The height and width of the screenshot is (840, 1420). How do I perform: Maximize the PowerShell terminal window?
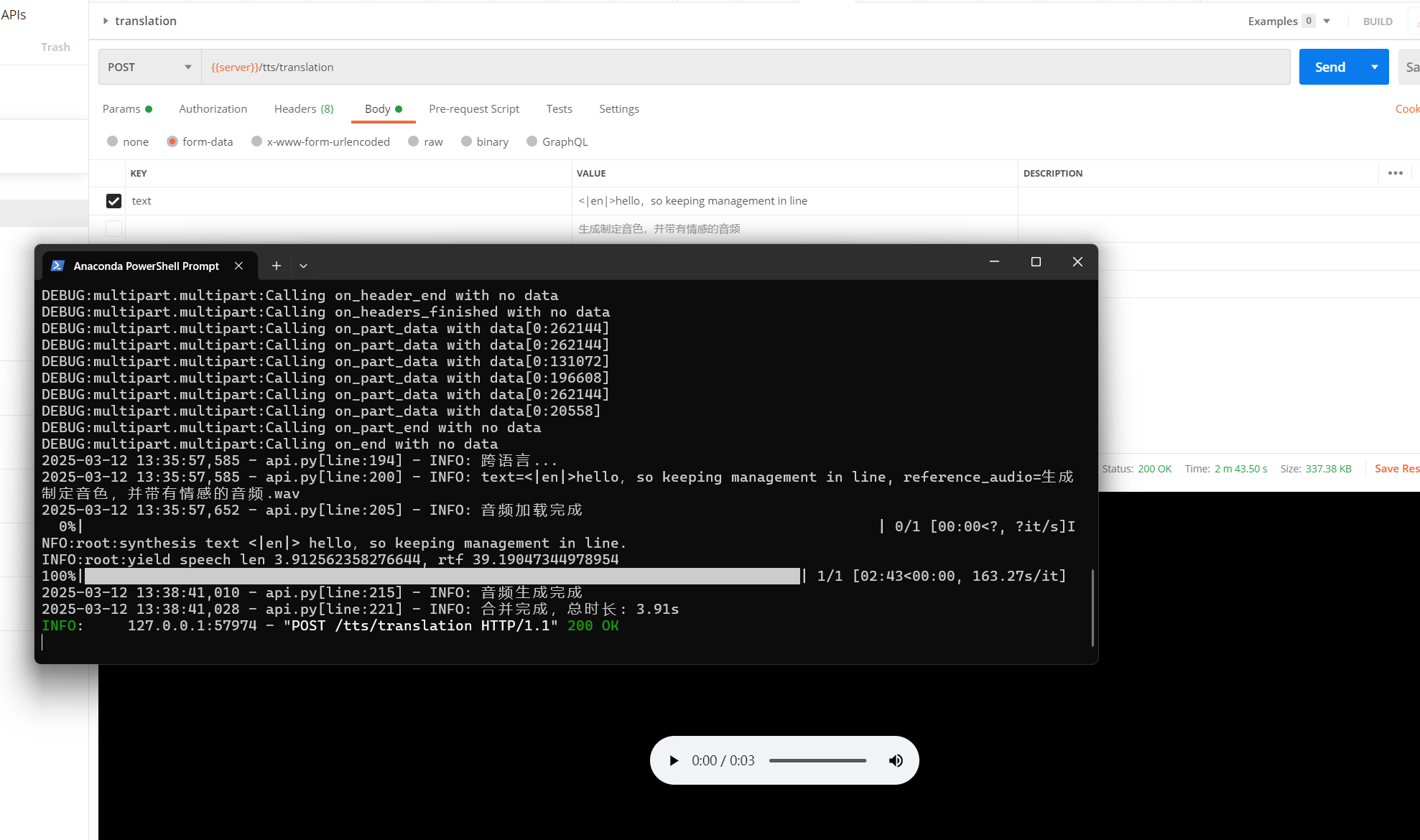click(x=1036, y=262)
